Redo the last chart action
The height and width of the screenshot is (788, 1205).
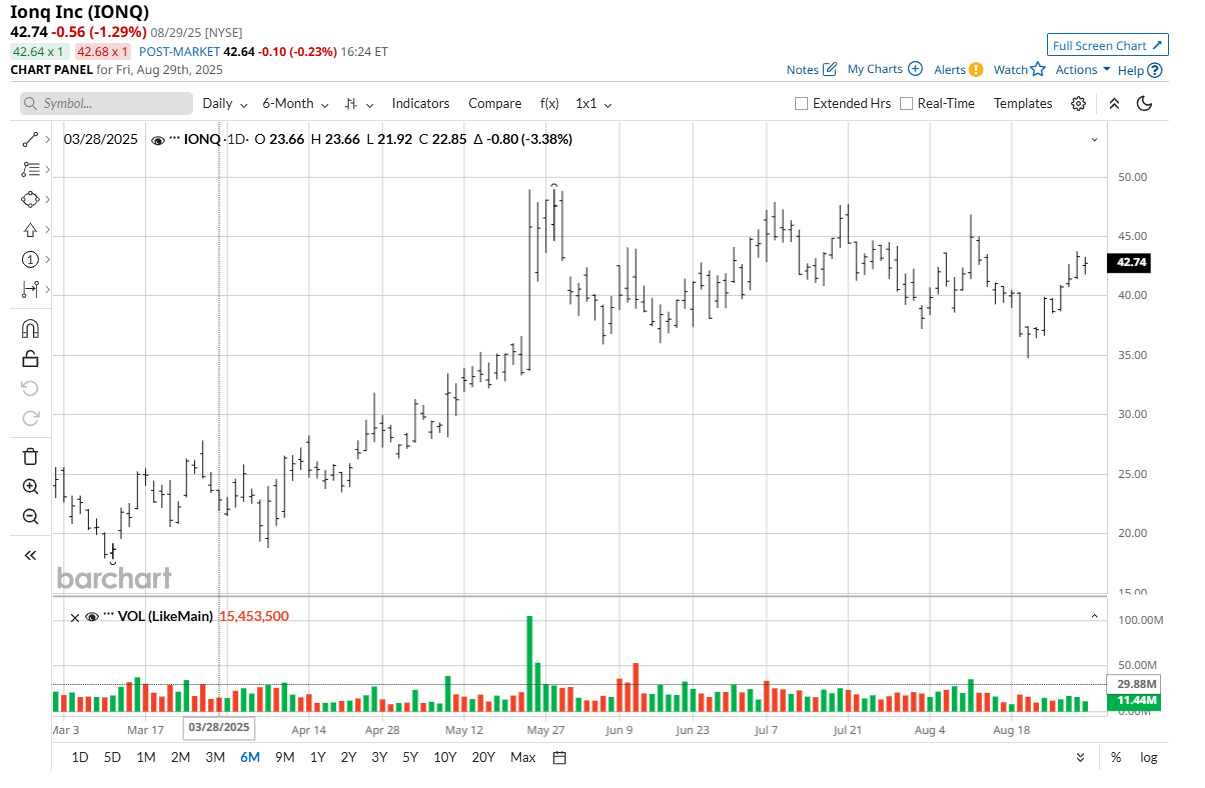[30, 417]
